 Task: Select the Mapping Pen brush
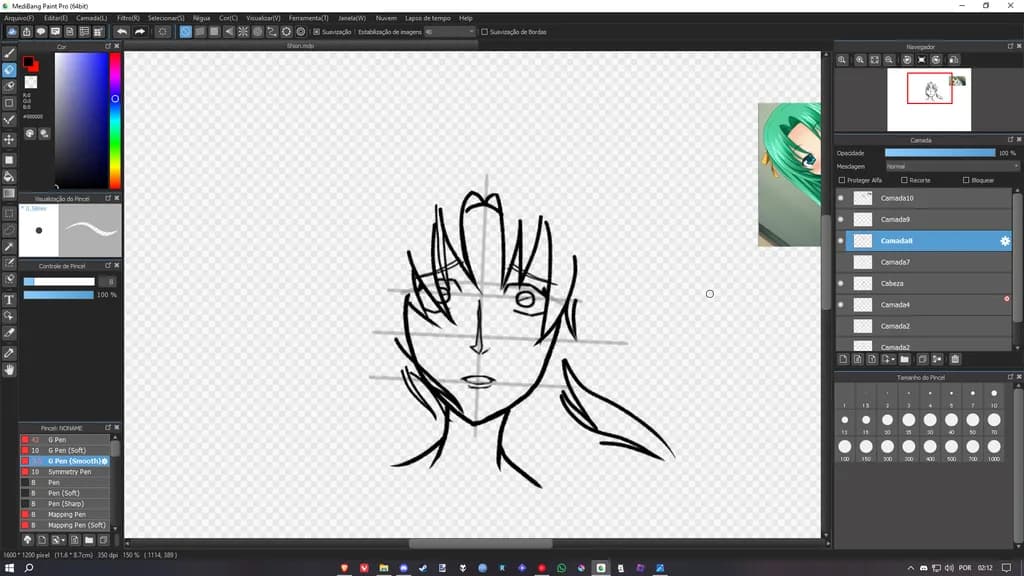click(x=65, y=515)
